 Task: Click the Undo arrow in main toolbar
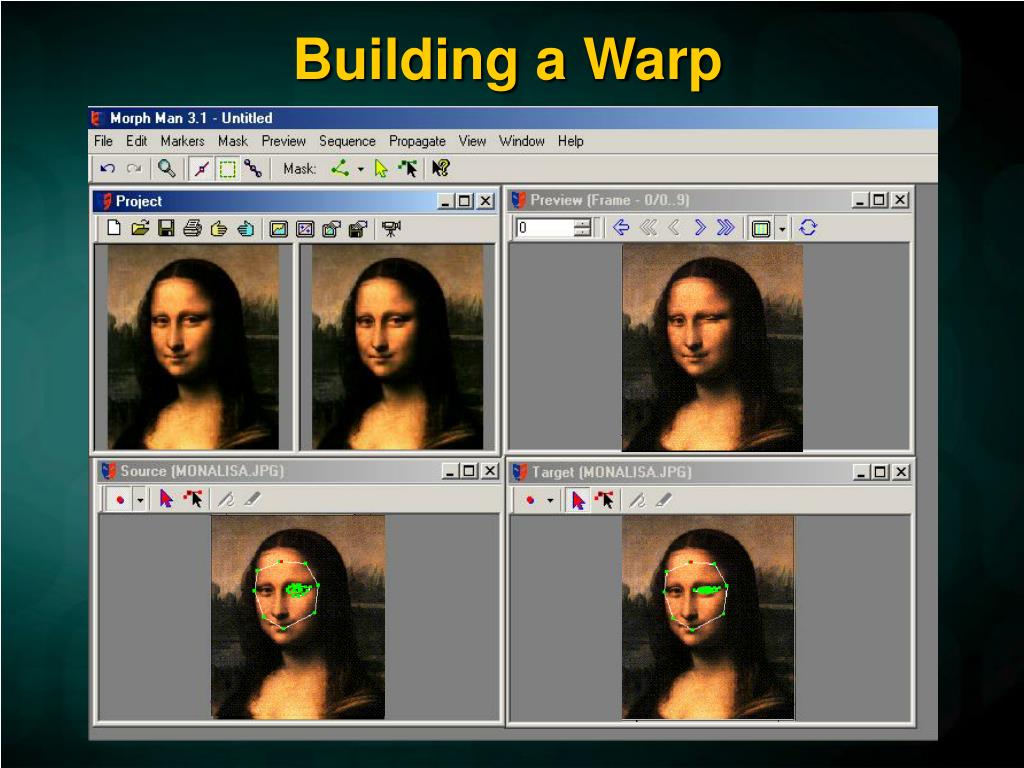[x=107, y=168]
